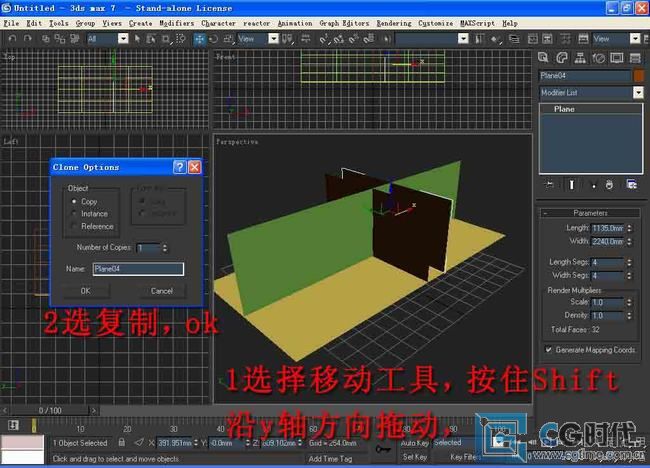This screenshot has height=468, width=650.
Task: Click Configure Modifier Sets icon
Action: click(631, 184)
